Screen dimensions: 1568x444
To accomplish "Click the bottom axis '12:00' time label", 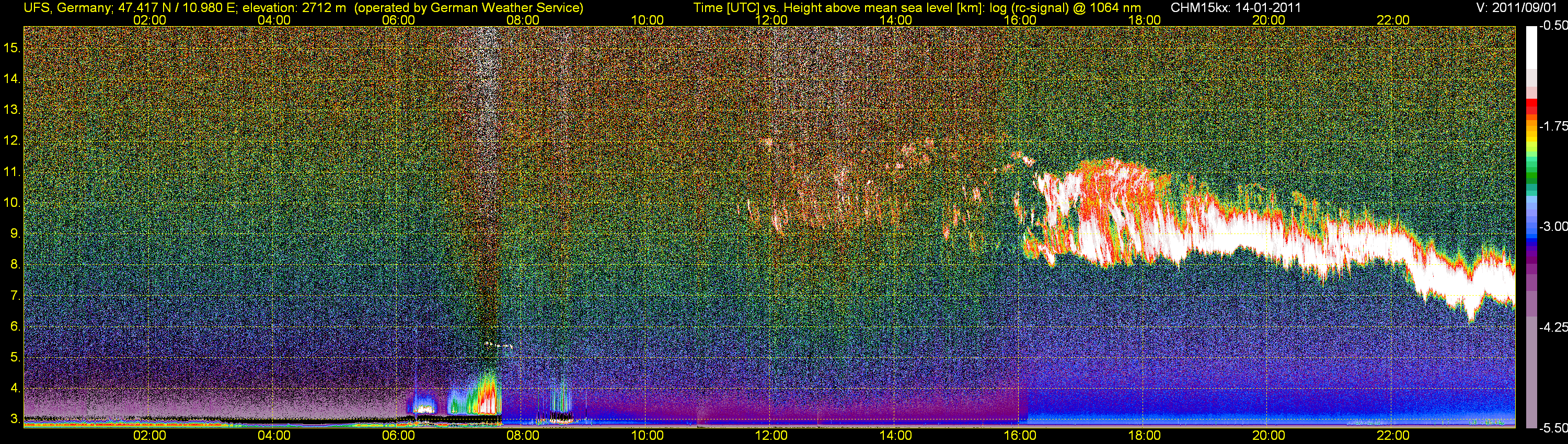I will 771,436.
